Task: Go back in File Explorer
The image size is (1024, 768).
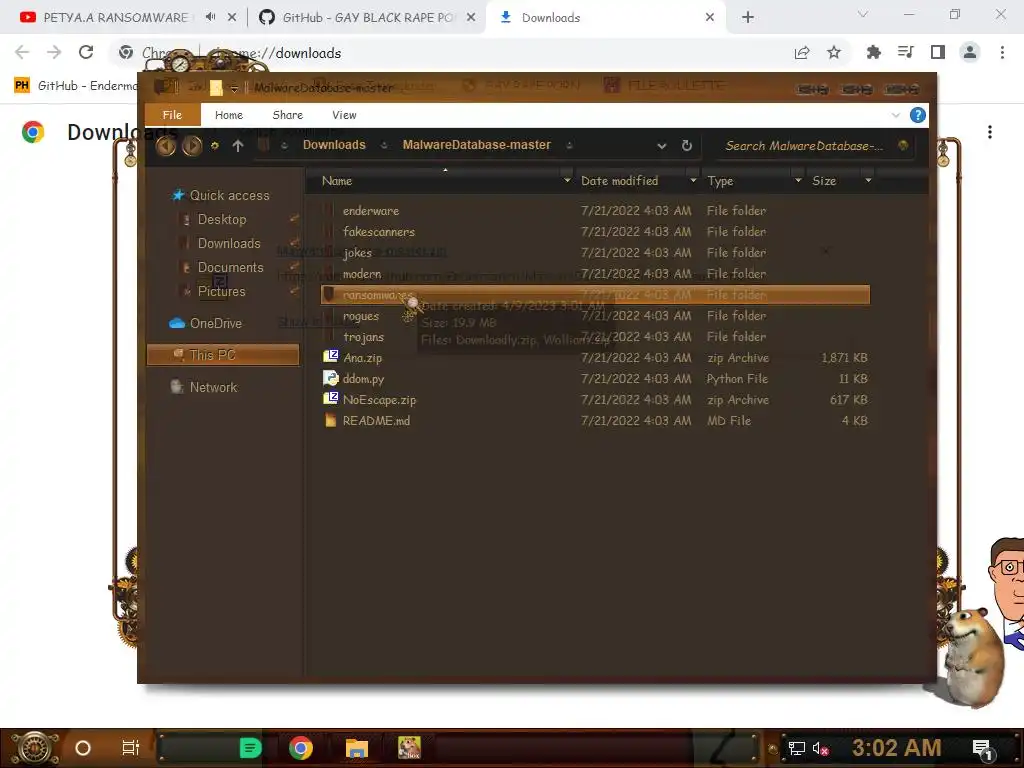Action: tap(166, 146)
